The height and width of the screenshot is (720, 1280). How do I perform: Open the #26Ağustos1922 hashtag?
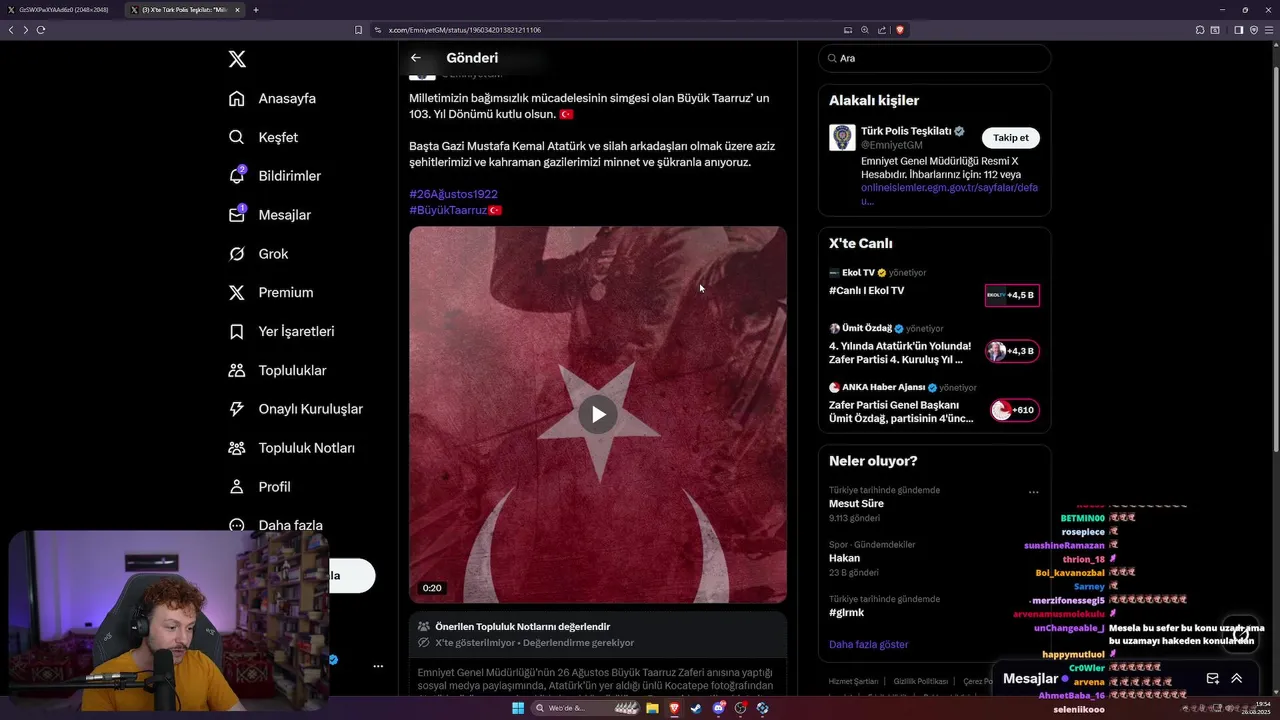pyautogui.click(x=453, y=194)
